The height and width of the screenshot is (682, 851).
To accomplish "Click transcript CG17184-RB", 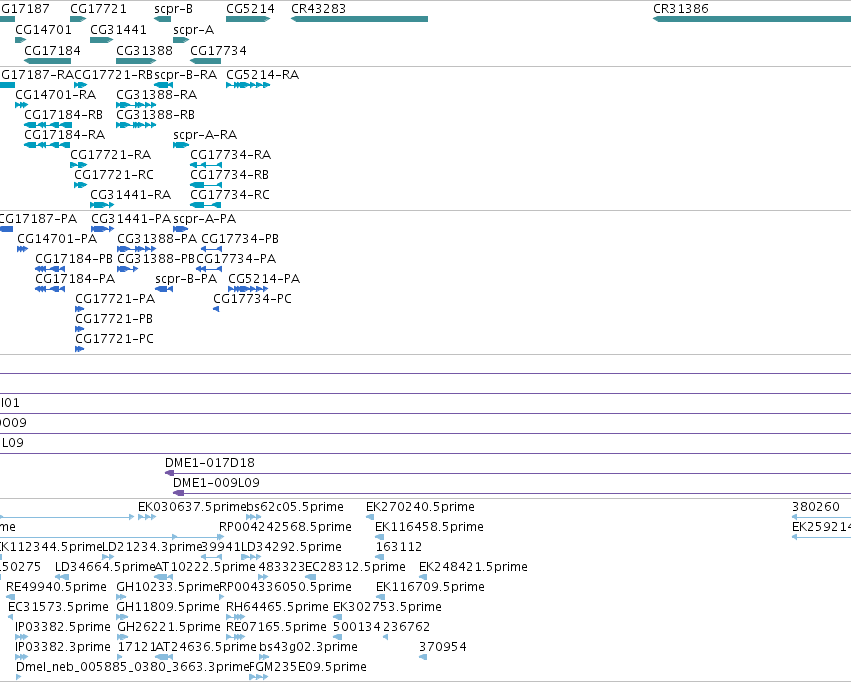I will point(48,125).
